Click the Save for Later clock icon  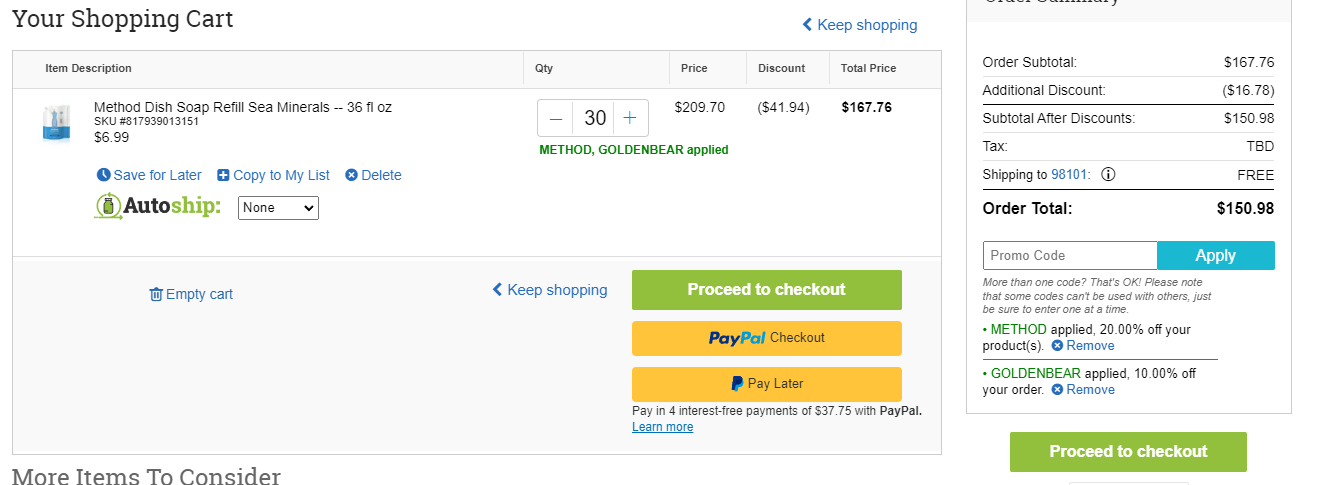coord(104,175)
